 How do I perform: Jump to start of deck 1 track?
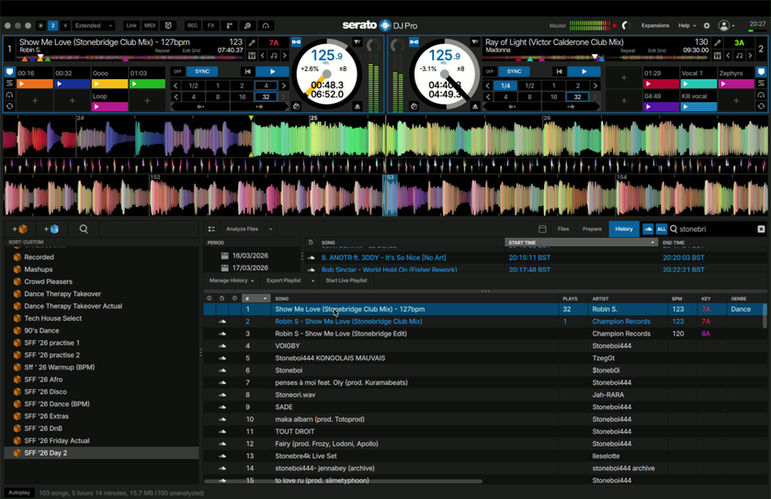coord(248,72)
